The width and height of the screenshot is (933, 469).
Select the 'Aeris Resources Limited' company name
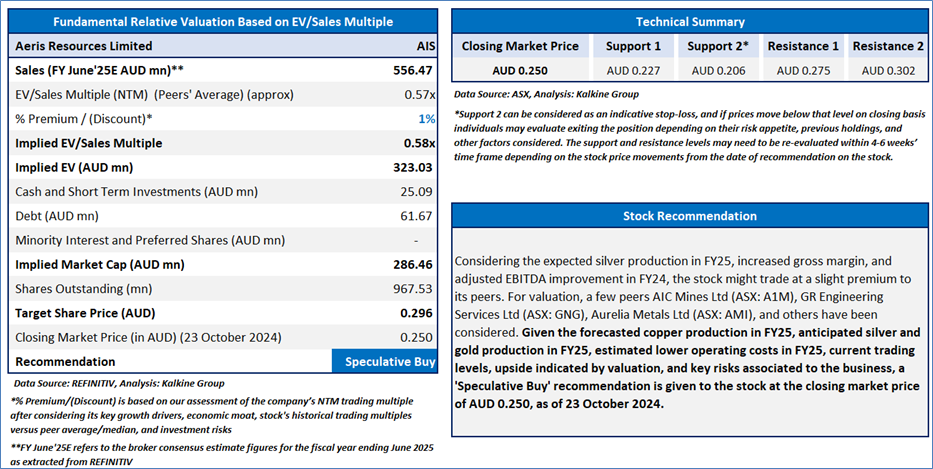[84, 46]
